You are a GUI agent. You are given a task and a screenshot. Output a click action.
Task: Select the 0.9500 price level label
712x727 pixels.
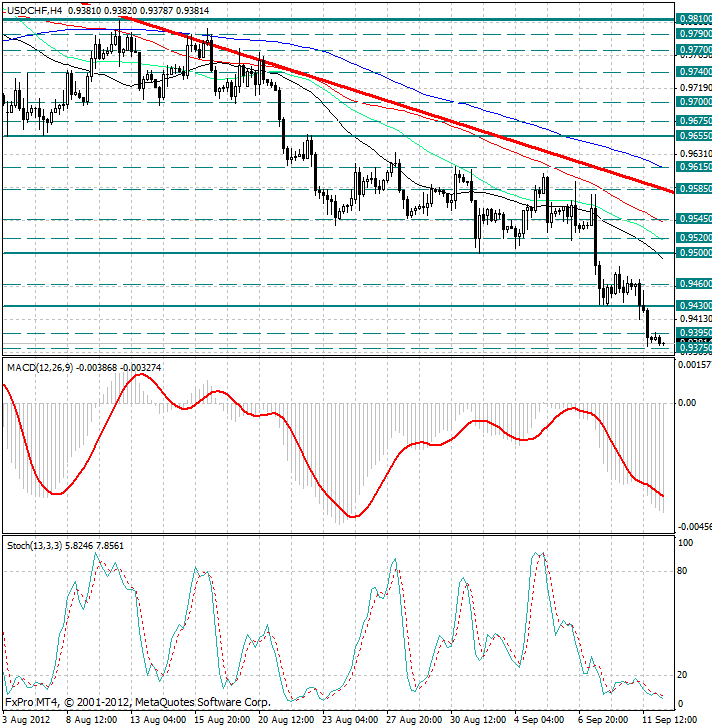(x=694, y=253)
